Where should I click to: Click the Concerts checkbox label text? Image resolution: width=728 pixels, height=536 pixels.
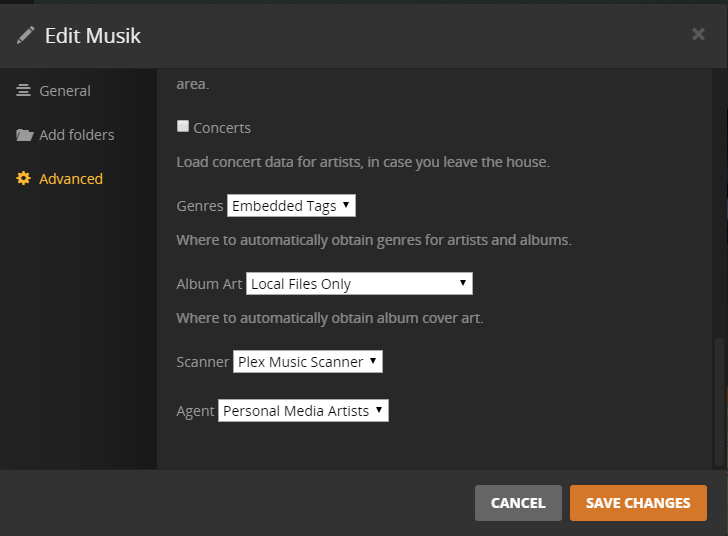(222, 128)
